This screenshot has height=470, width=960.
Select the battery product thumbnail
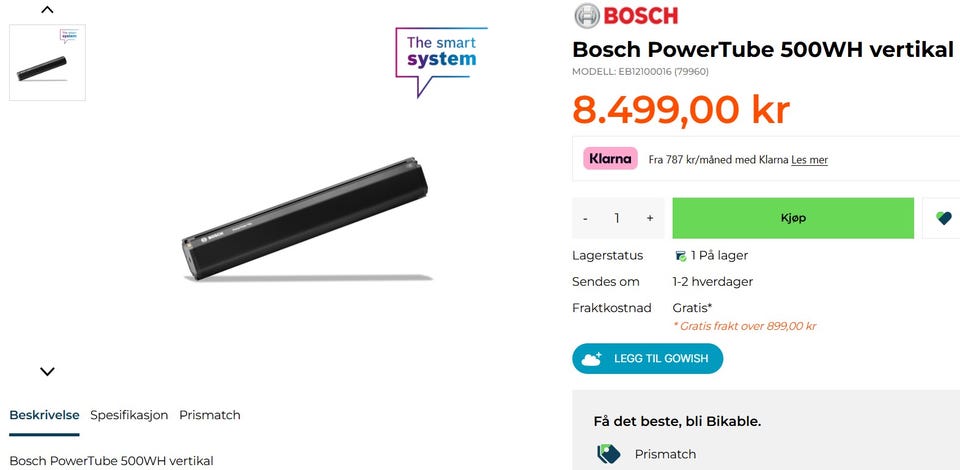pos(47,63)
